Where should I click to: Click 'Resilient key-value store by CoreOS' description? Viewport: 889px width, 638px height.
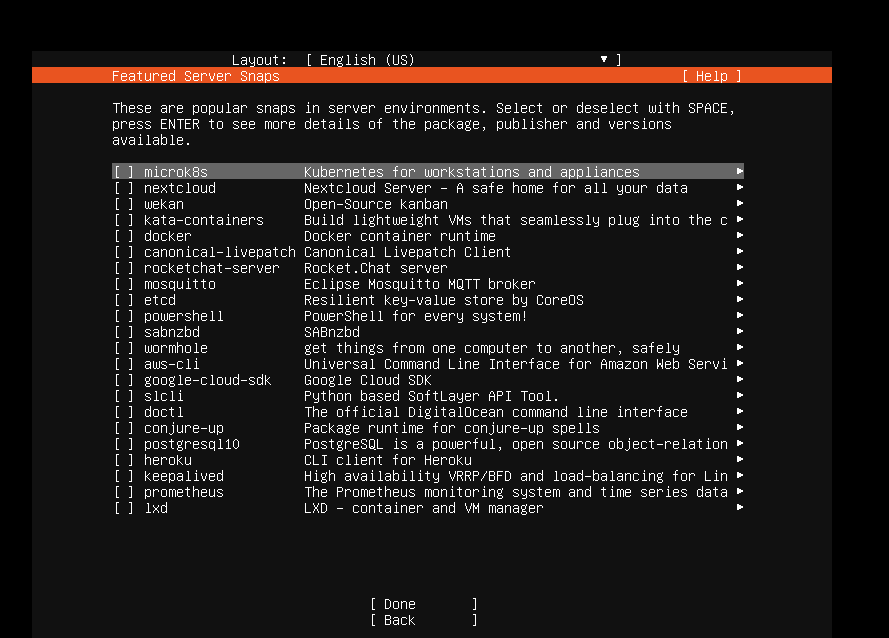point(444,300)
